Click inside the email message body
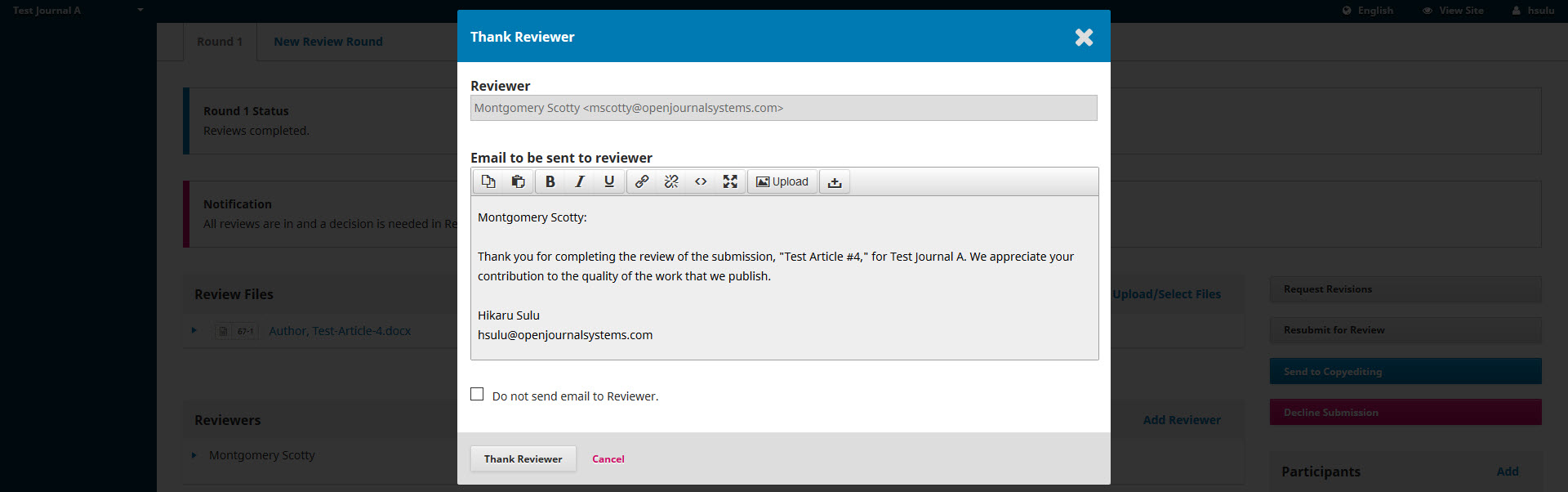 pyautogui.click(x=785, y=278)
